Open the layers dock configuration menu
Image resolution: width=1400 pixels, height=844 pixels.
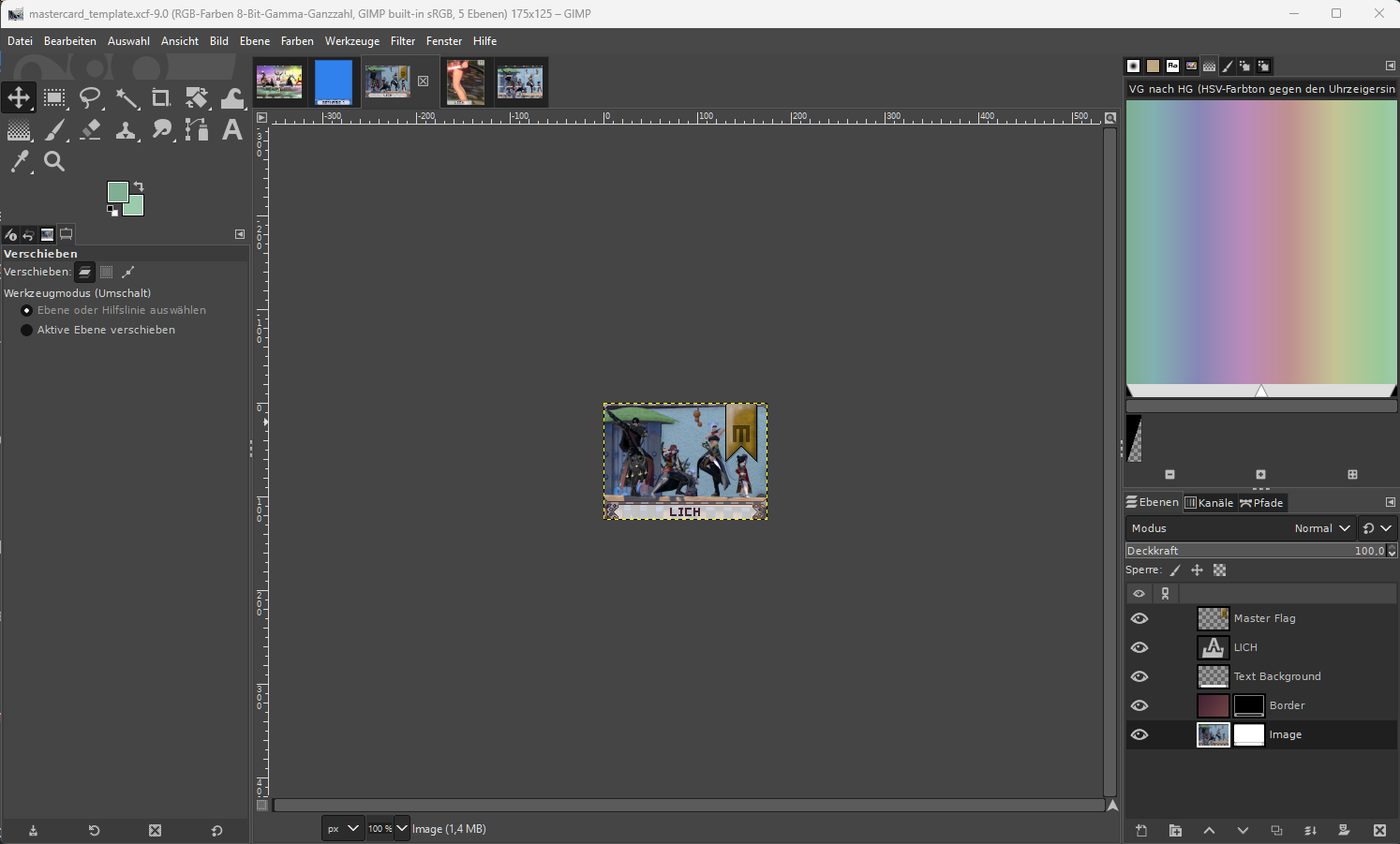click(x=1391, y=502)
